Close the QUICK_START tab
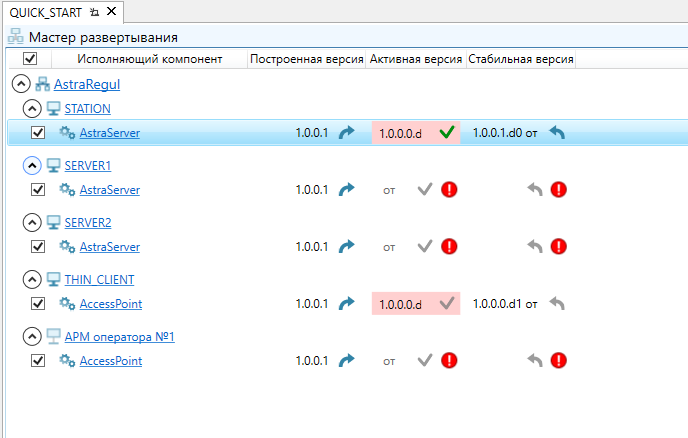This screenshot has width=688, height=438. coord(111,12)
